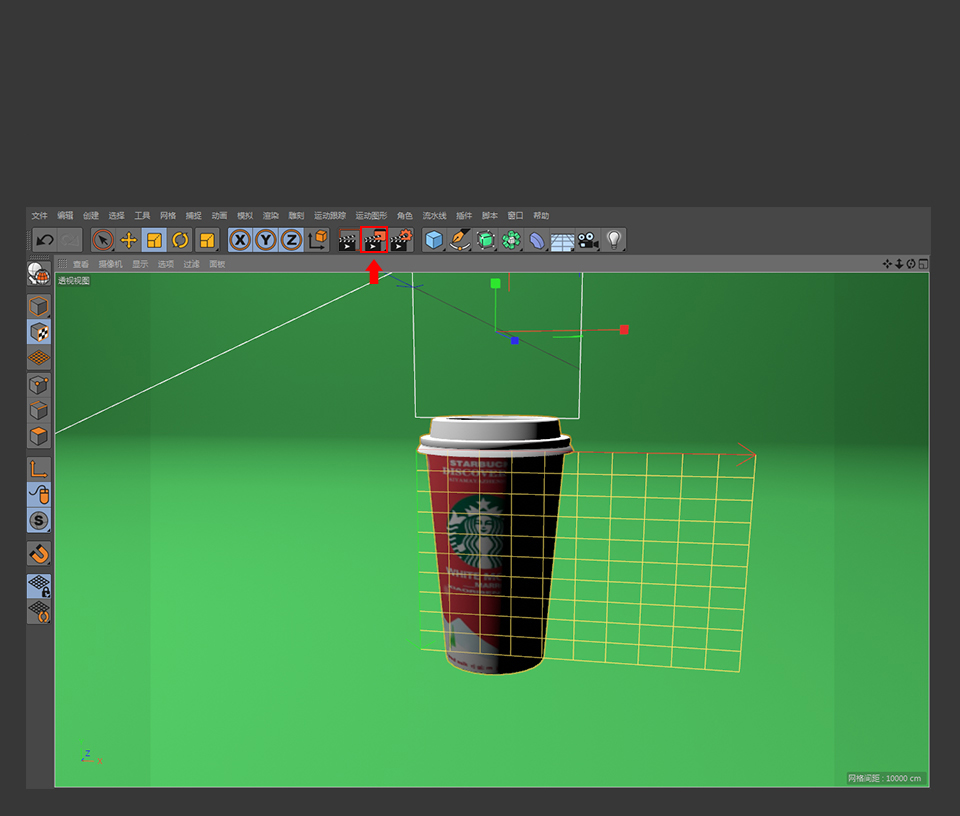Click the green Y-axis gizmo handle
Image resolution: width=960 pixels, height=816 pixels.
coord(495,283)
